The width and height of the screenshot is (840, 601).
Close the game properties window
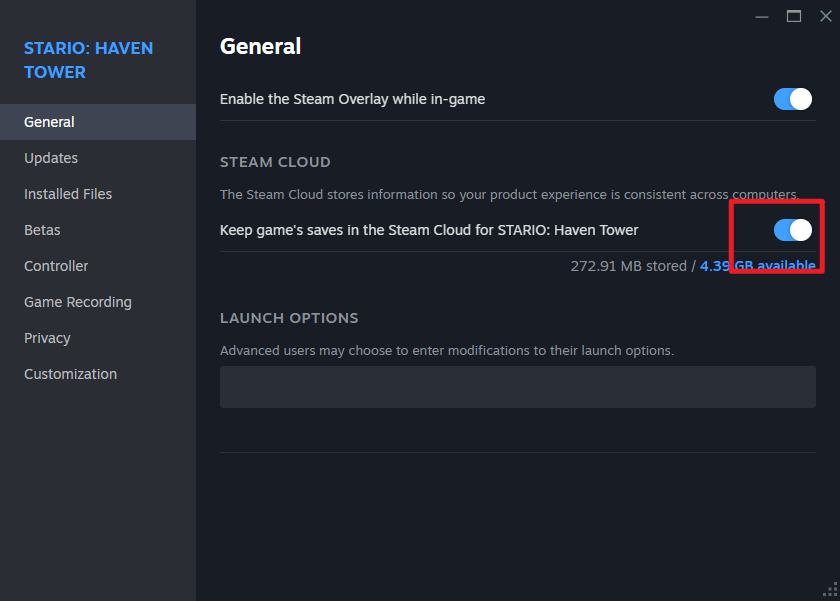[825, 16]
